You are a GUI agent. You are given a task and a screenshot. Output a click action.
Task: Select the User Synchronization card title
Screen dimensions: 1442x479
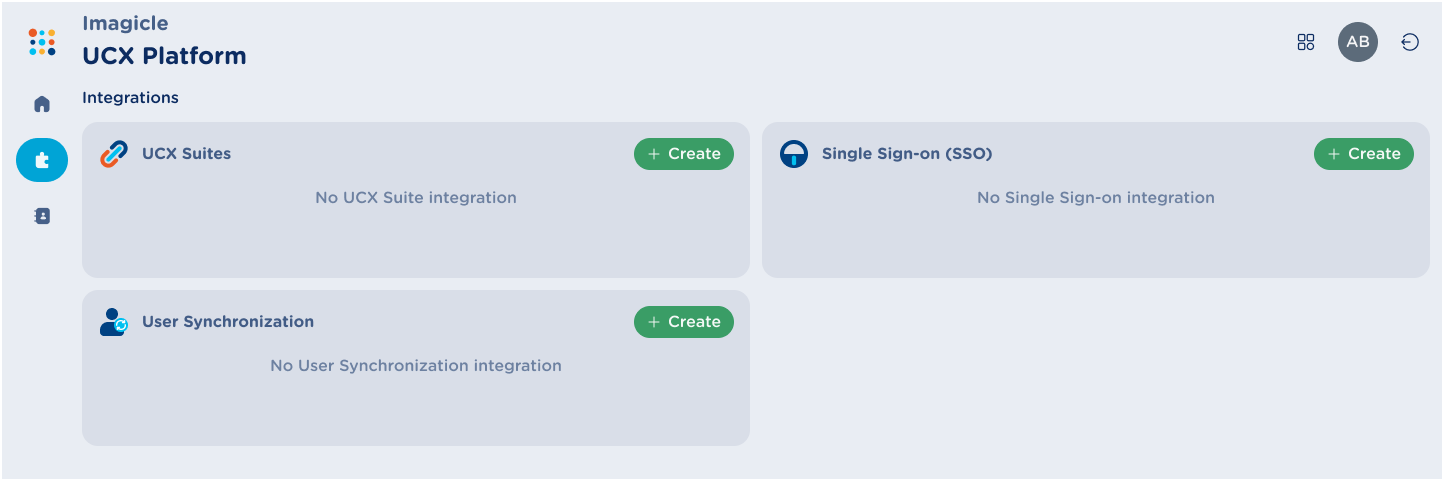click(x=228, y=322)
